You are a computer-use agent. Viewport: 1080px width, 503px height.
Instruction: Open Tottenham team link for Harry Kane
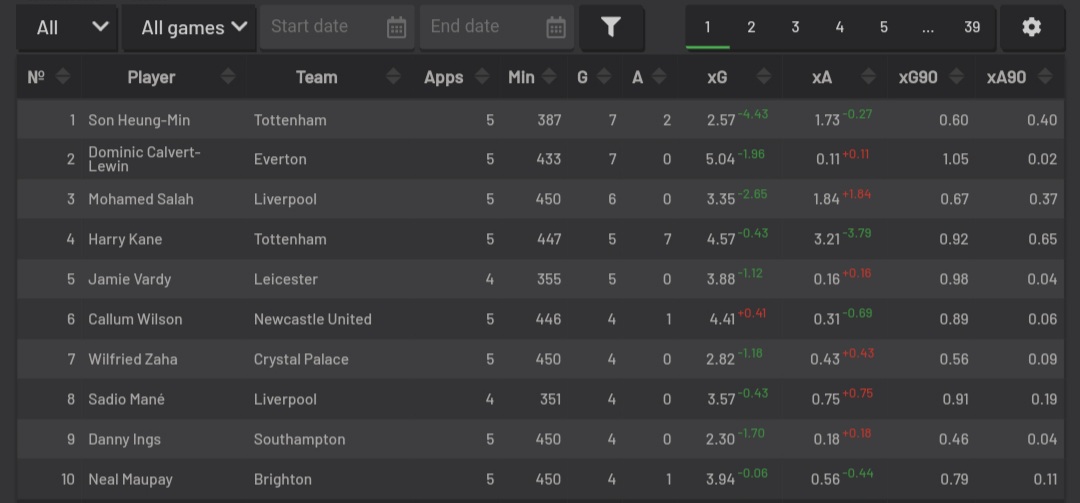pos(290,239)
